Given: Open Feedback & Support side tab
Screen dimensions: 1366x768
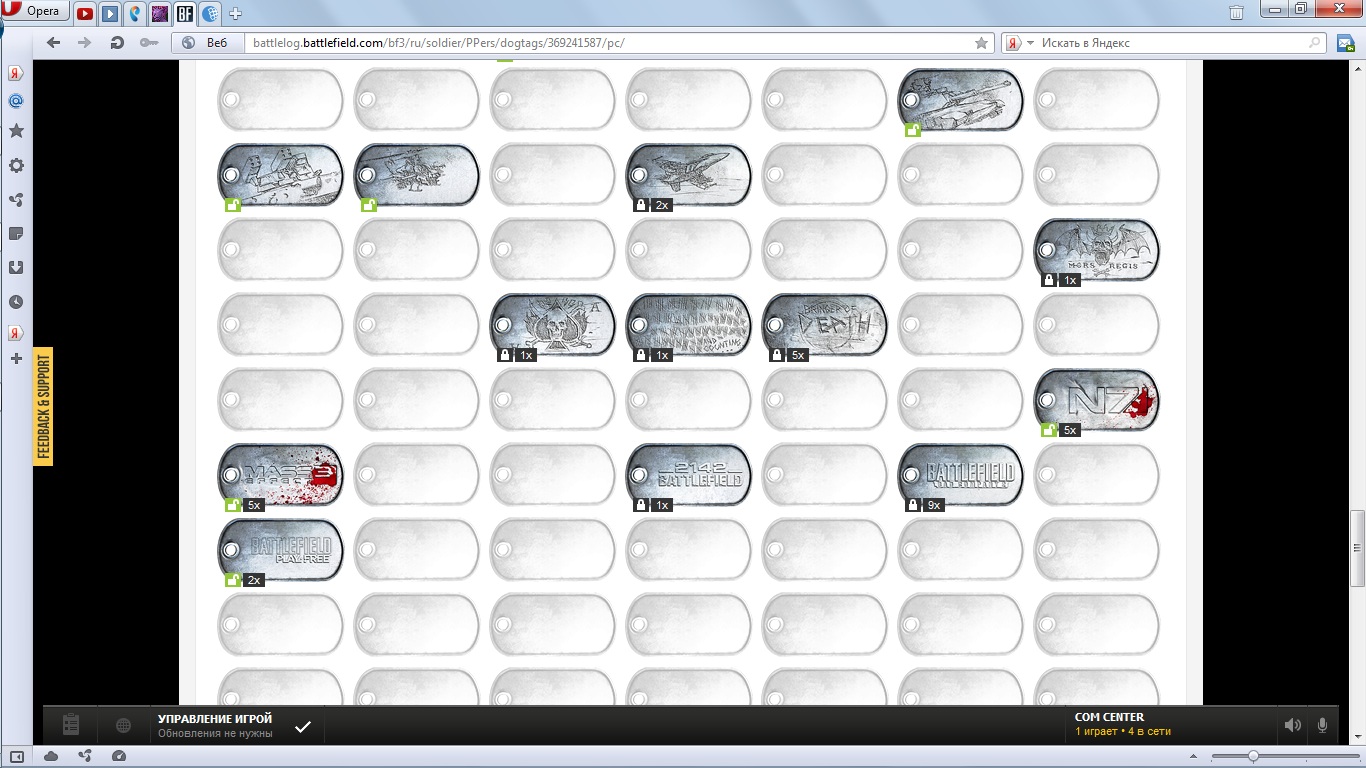Looking at the screenshot, I should click(x=43, y=406).
